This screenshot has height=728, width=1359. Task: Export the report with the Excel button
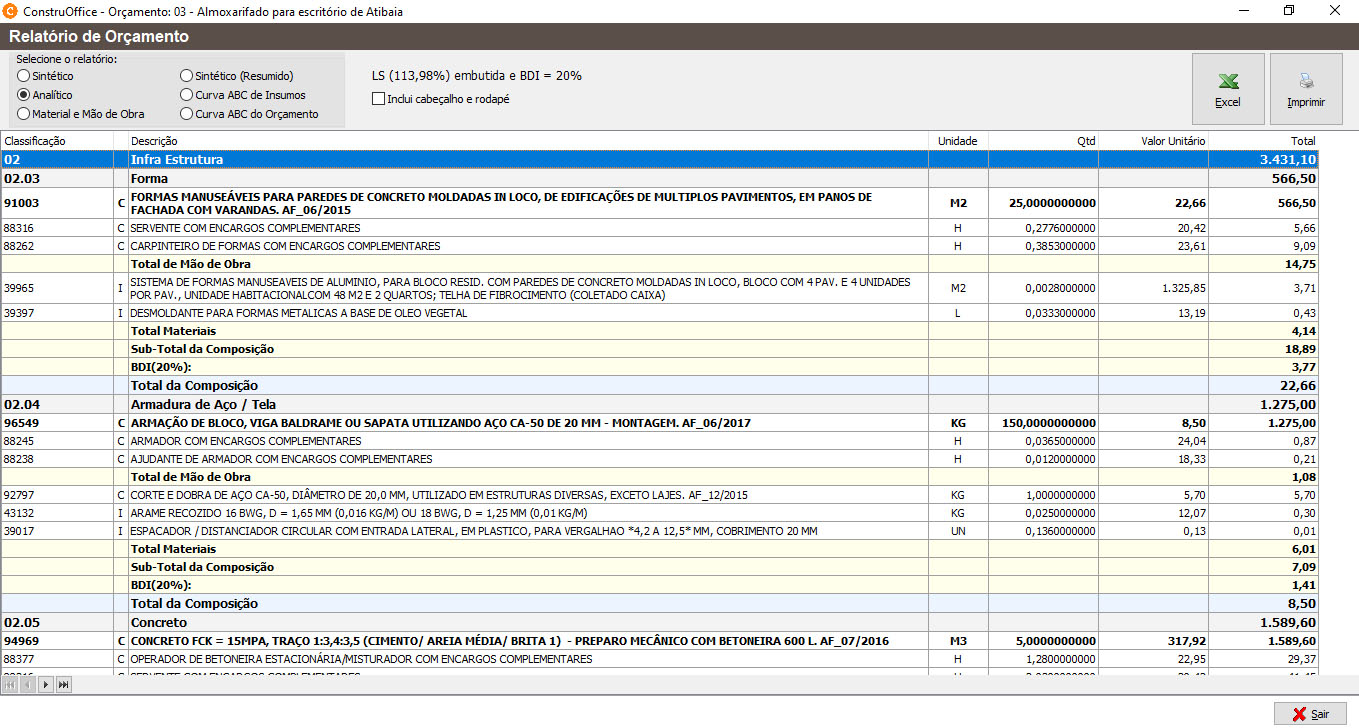click(1228, 89)
